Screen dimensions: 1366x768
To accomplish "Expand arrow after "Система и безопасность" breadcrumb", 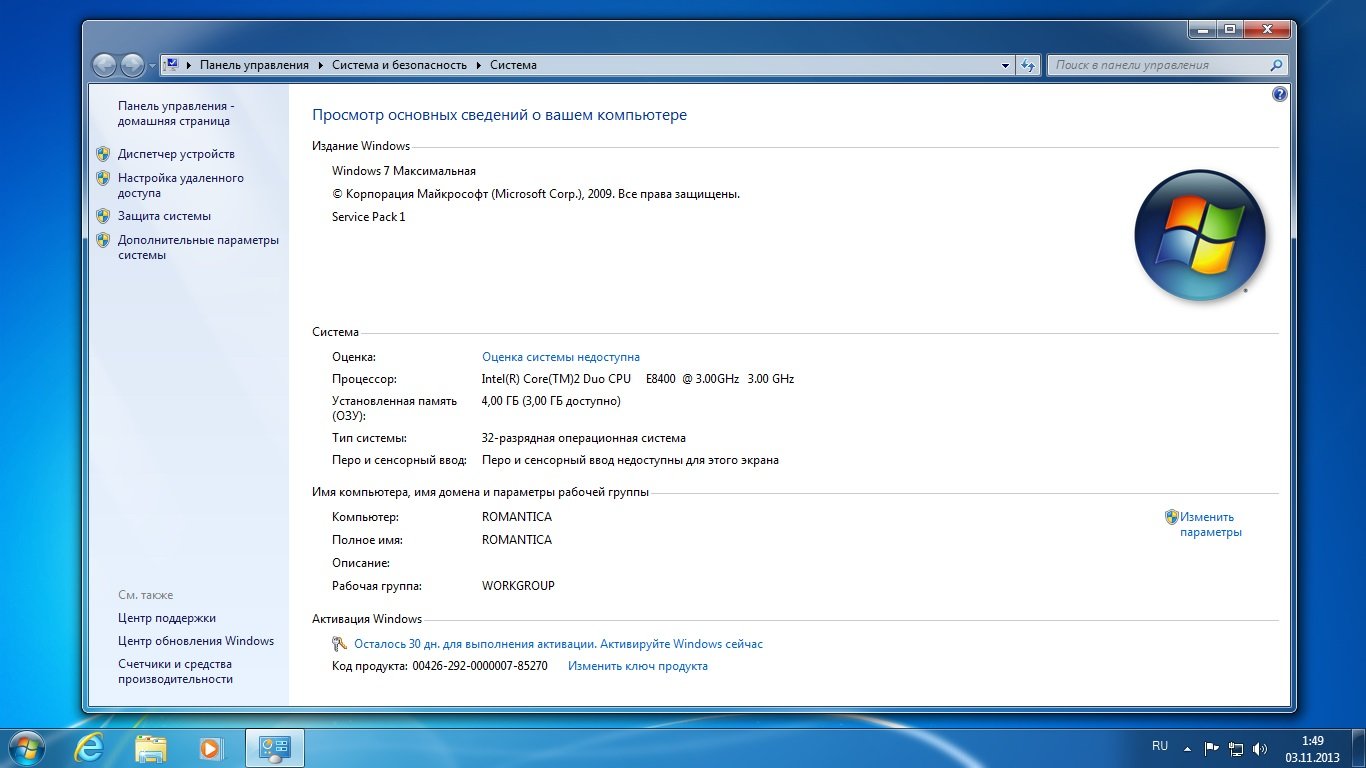I will 479,65.
